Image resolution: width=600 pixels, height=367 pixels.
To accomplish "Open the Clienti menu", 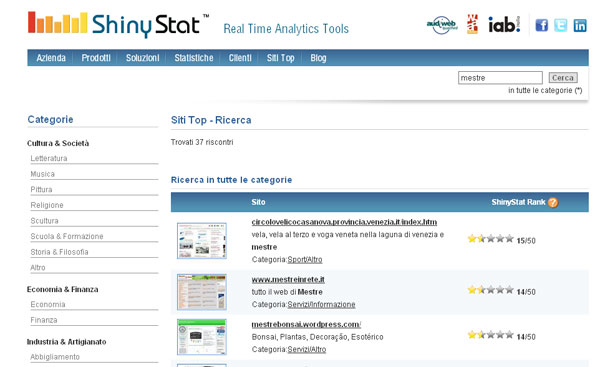I will tap(240, 58).
